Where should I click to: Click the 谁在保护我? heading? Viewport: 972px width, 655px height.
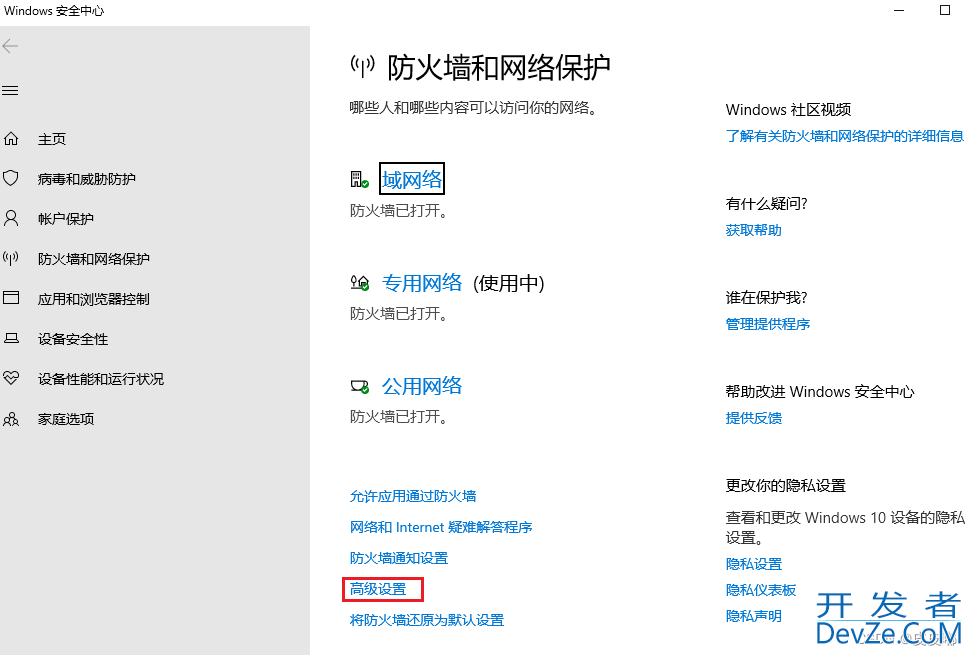767,298
